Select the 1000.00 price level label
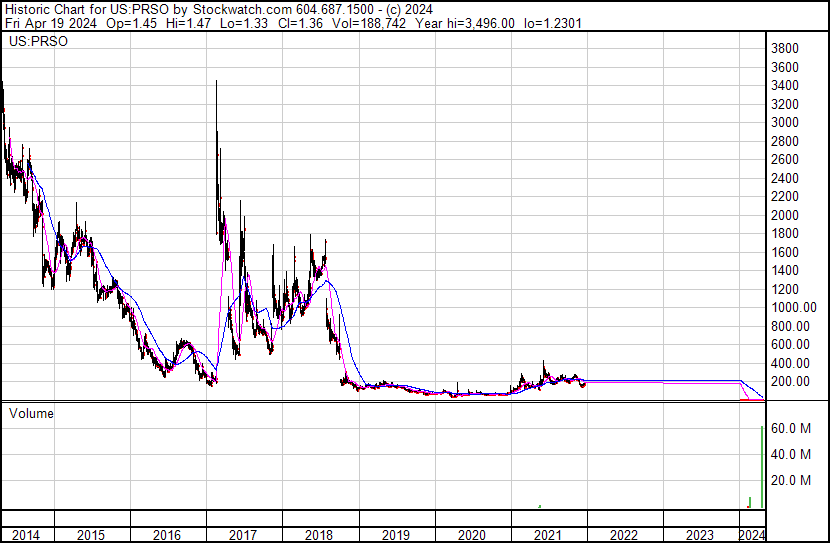 [x=793, y=308]
